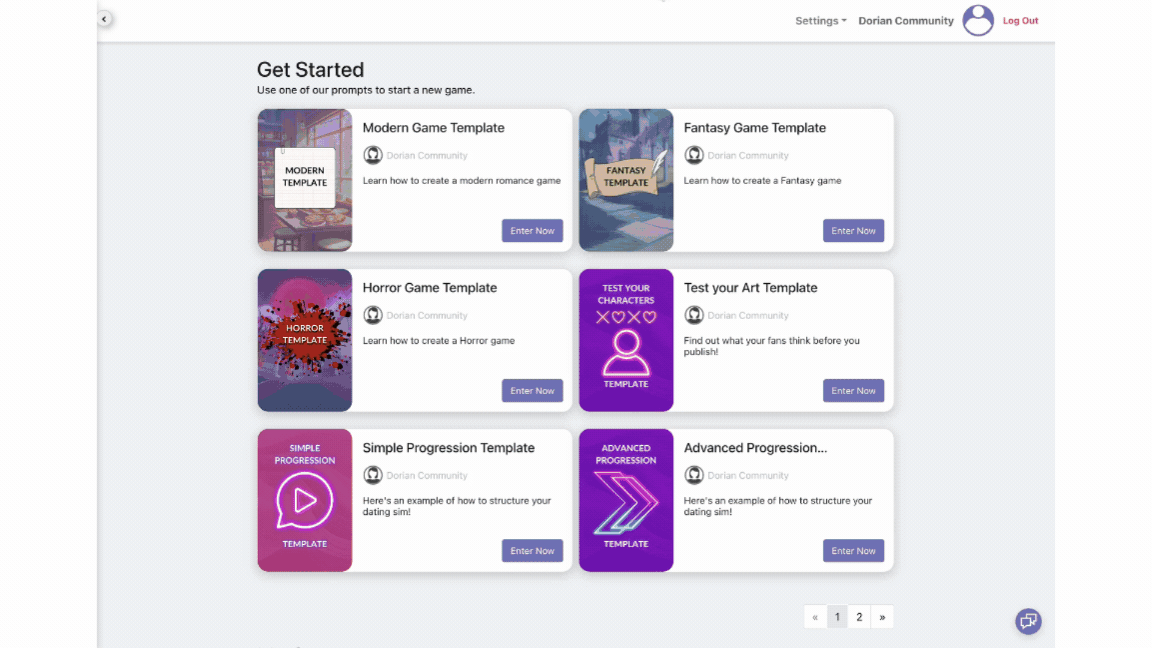The image size is (1152, 648).
Task: Open the Advanced Progression thumbnail
Action: (626, 500)
